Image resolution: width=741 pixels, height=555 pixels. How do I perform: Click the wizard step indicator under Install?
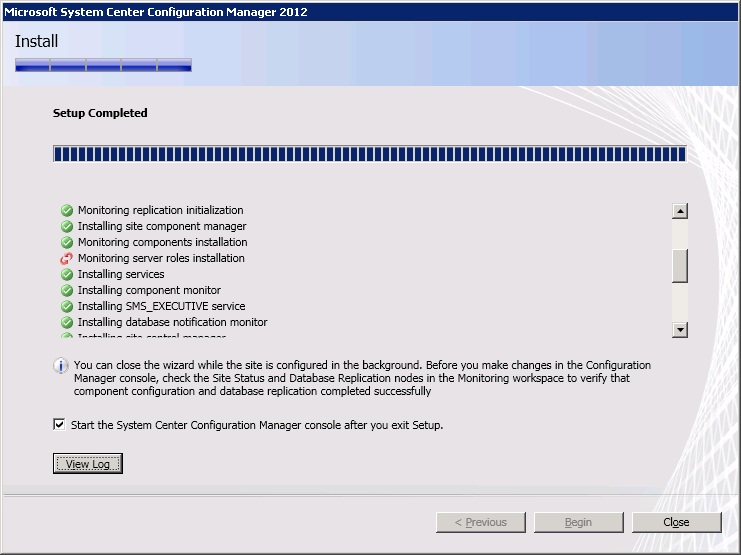tap(103, 65)
